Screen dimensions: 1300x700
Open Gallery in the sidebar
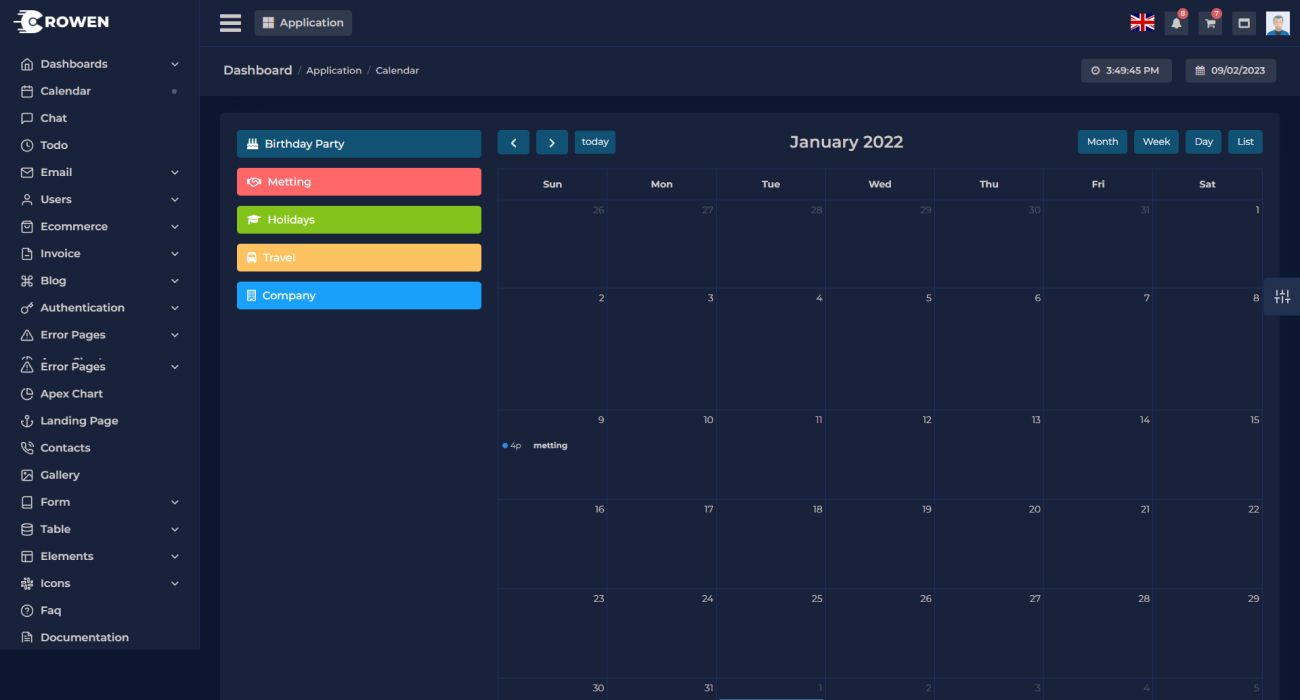point(60,475)
